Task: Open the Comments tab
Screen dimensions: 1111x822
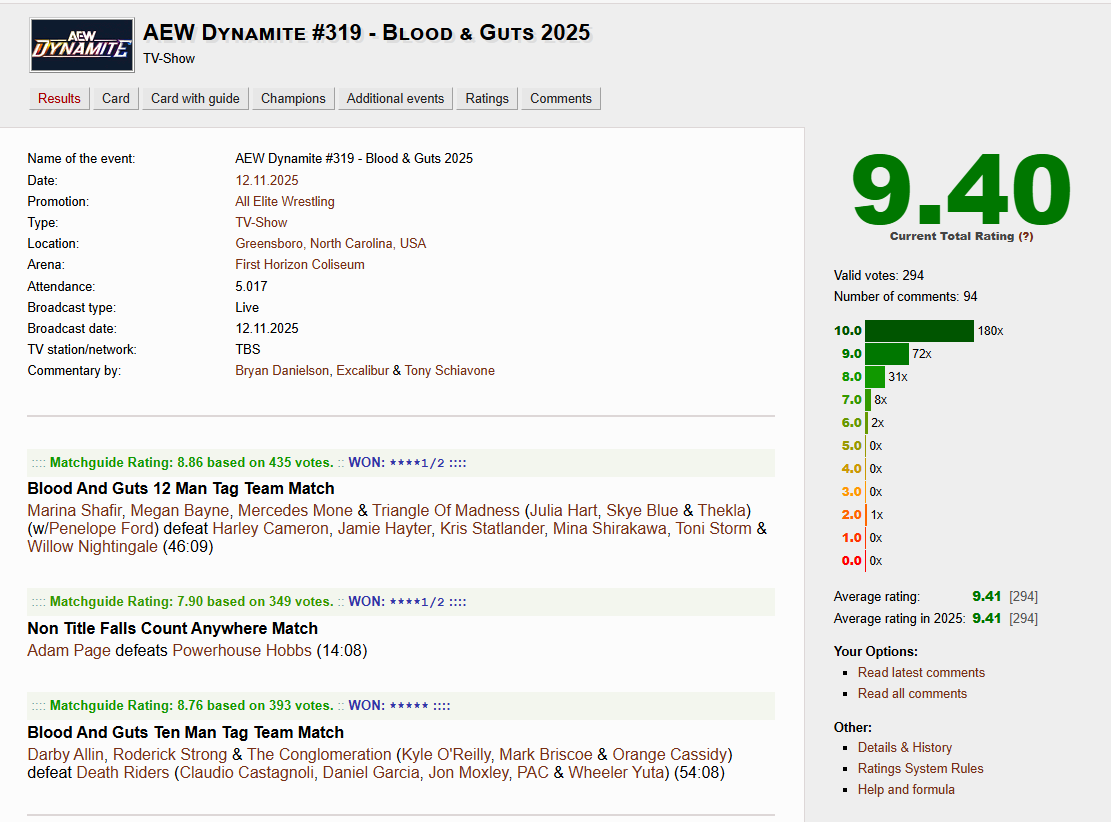Action: pyautogui.click(x=561, y=98)
